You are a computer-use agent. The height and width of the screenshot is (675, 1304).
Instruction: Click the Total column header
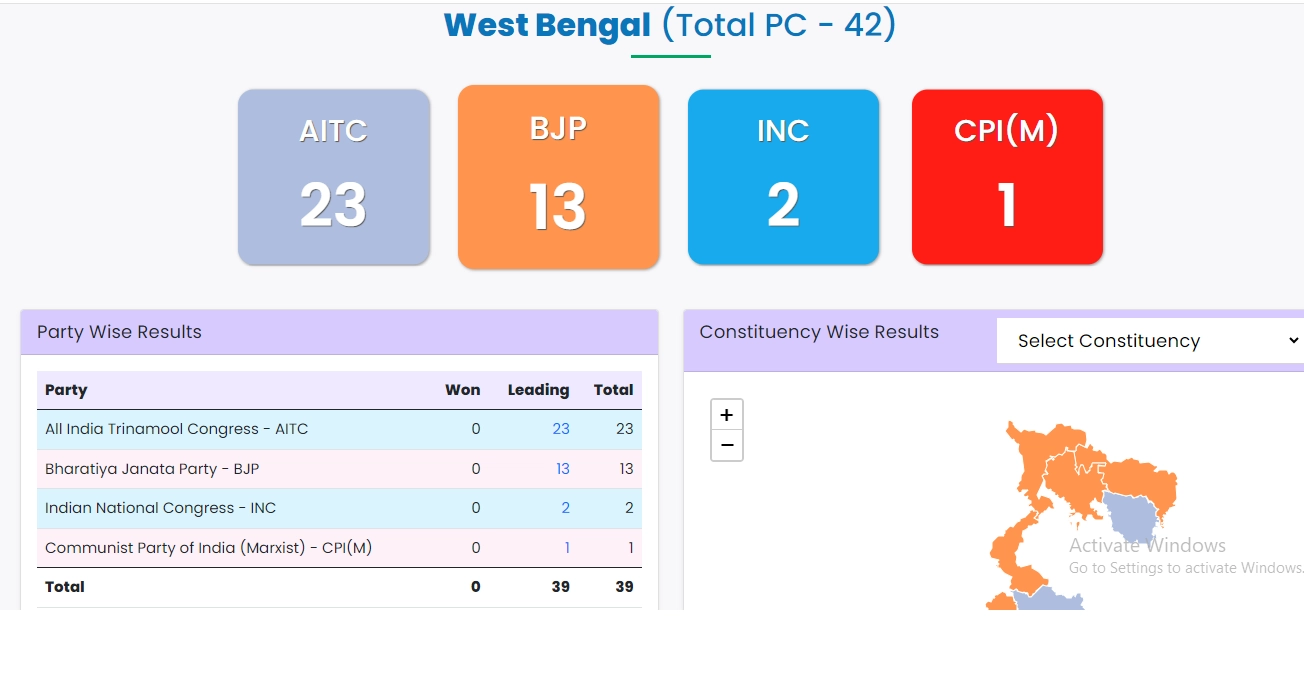(613, 390)
